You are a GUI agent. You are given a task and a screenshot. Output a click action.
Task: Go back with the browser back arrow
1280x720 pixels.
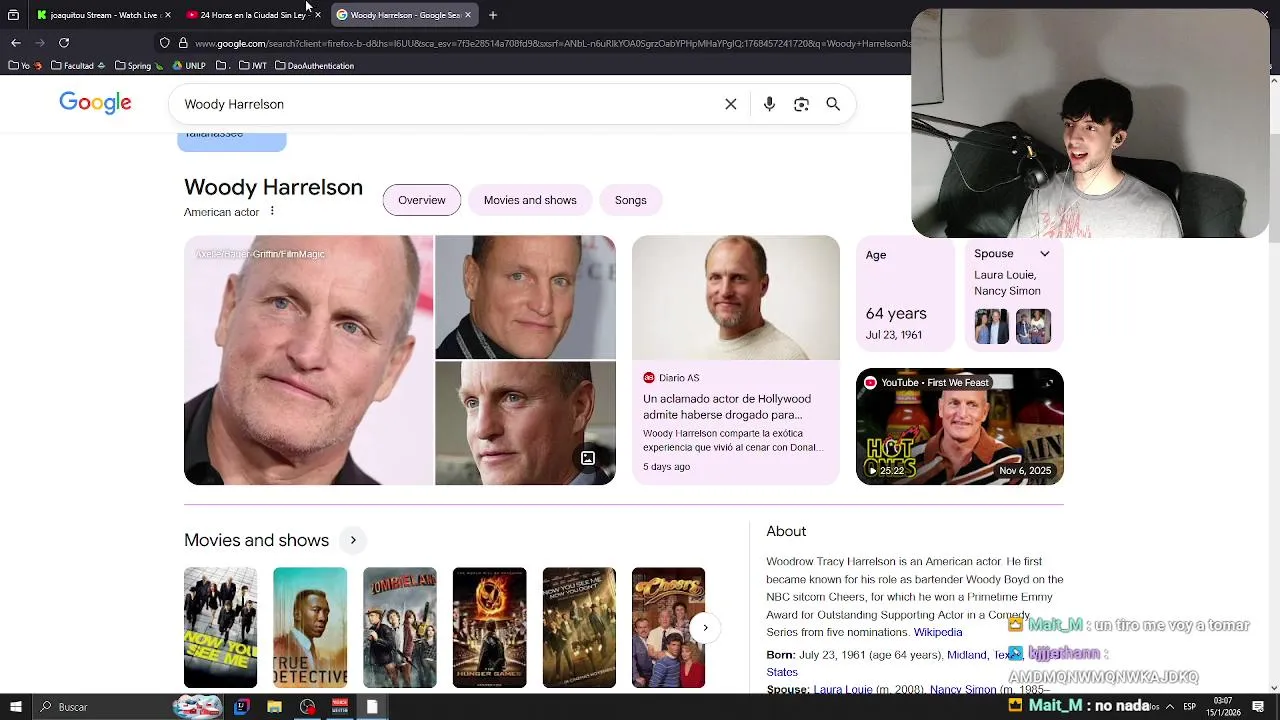pos(15,43)
